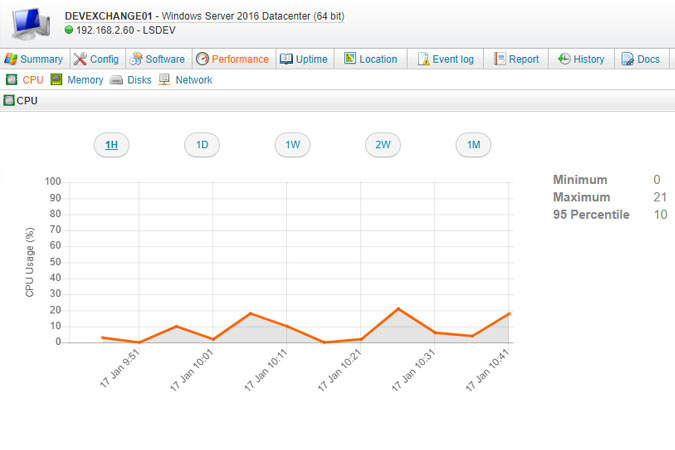Click the Memory chip icon in the sub-menu
The image size is (675, 450).
pyautogui.click(x=57, y=79)
